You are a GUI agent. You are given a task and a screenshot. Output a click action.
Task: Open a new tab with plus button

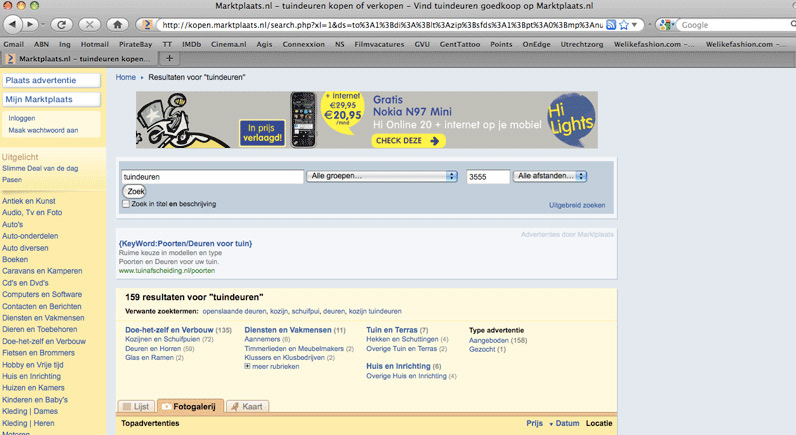pos(170,58)
